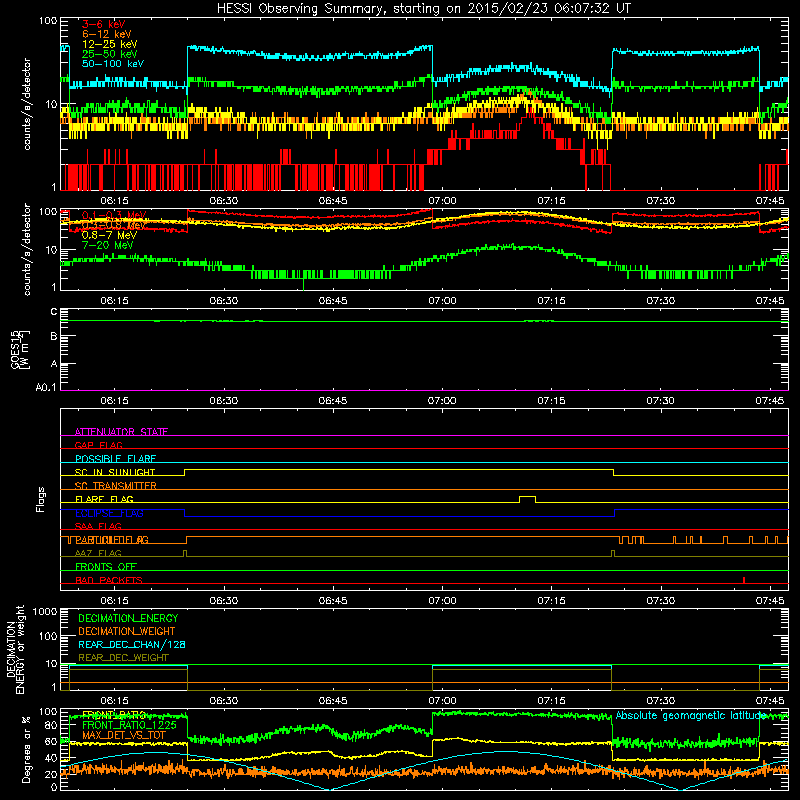Viewport: 800px width, 800px height.
Task: Select the SC_IN_SUNLIGHT flag label
Action: [x=115, y=472]
